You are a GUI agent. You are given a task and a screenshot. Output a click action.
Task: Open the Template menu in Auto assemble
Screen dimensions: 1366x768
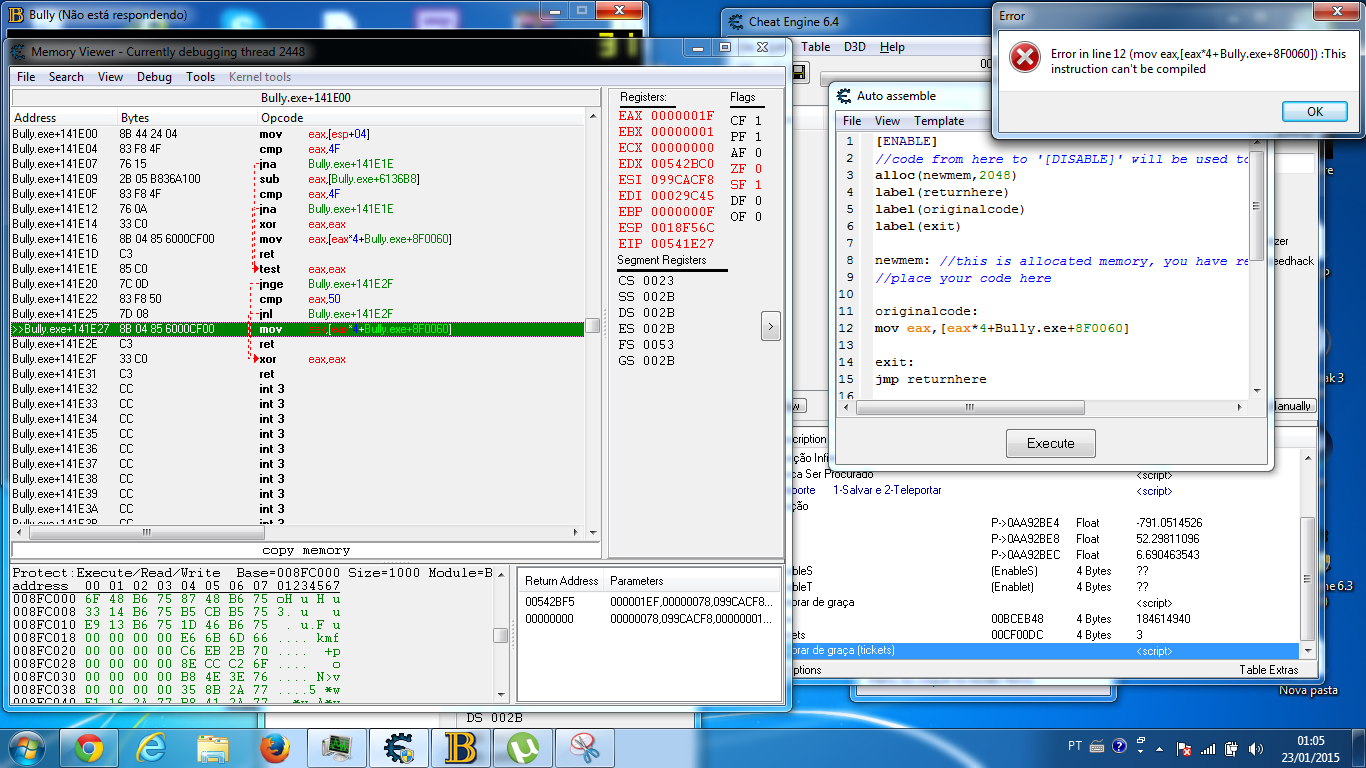pyautogui.click(x=938, y=121)
